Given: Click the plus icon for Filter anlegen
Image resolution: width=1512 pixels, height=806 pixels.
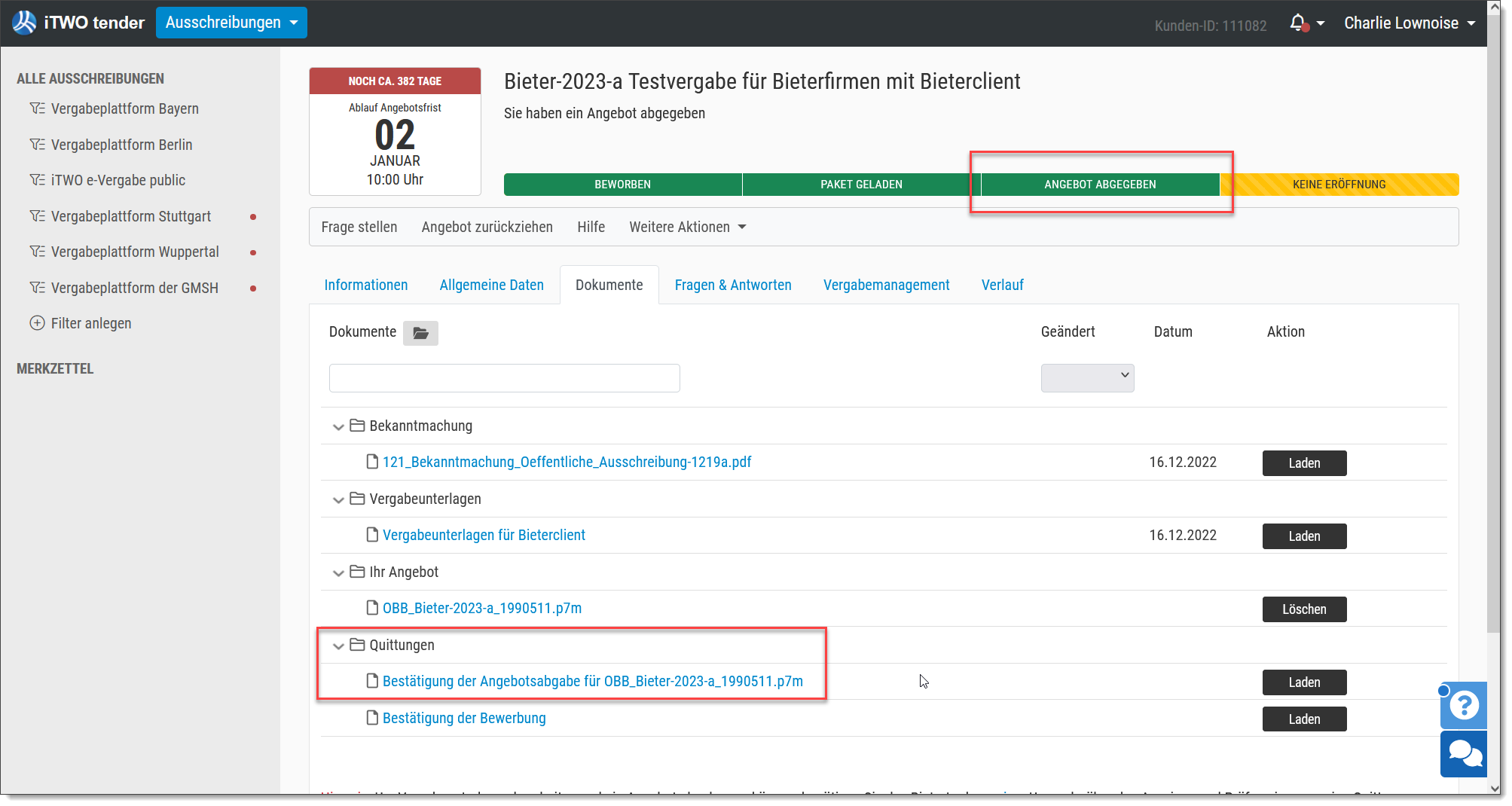Looking at the screenshot, I should [x=37, y=323].
